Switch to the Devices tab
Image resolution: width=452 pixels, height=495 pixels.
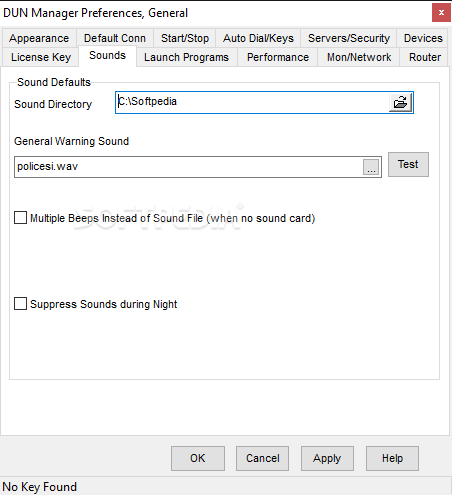[423, 38]
